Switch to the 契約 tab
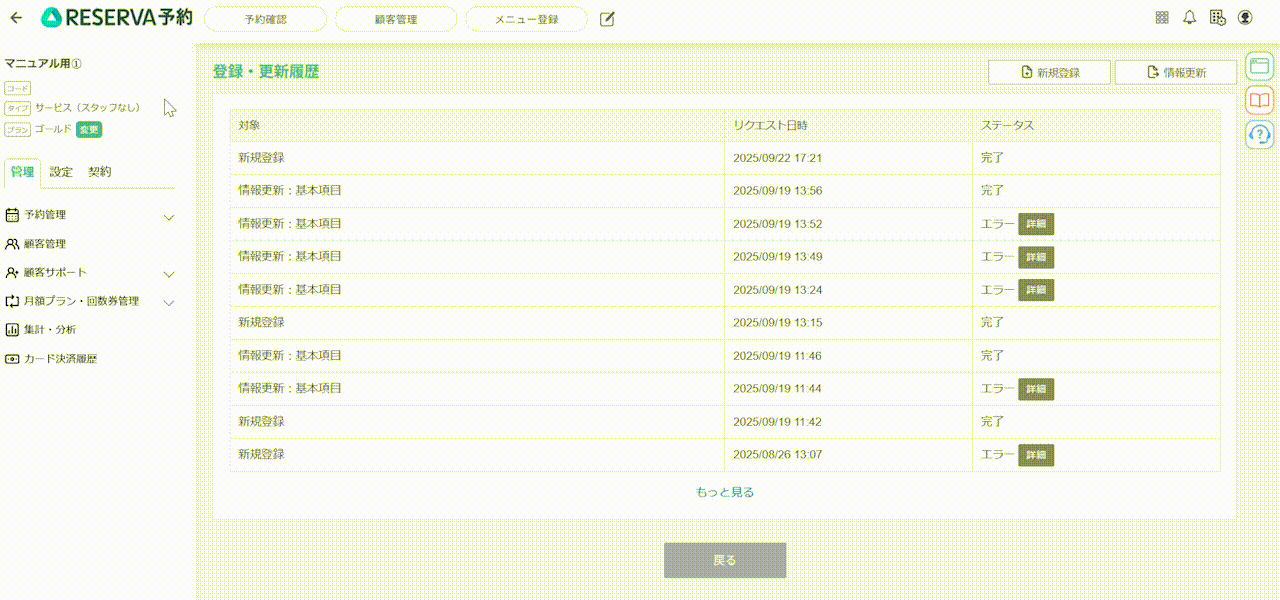The image size is (1280, 600). point(99,172)
